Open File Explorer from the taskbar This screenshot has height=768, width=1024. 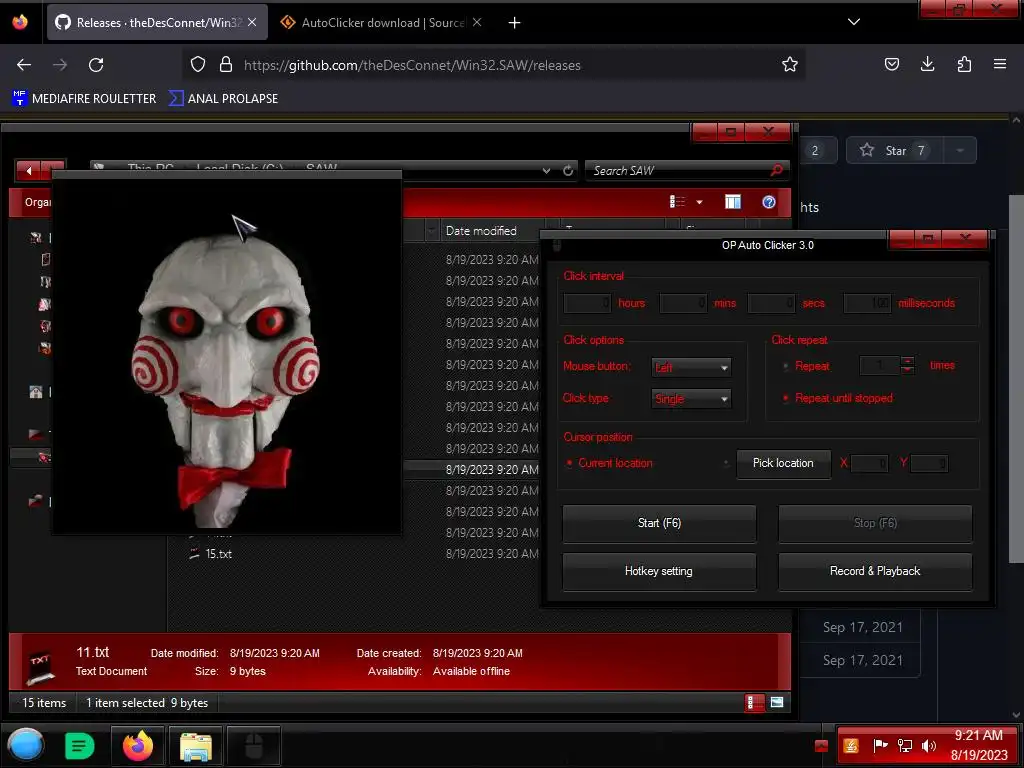click(196, 746)
